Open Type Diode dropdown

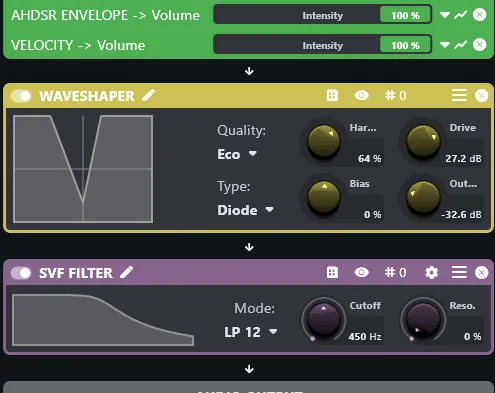[245, 210]
